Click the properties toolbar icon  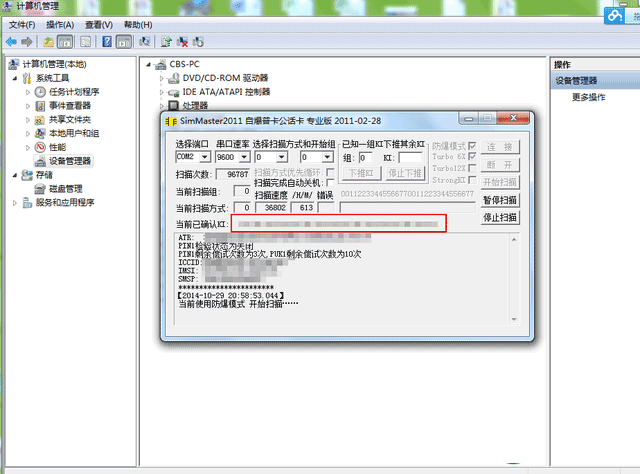(85, 42)
